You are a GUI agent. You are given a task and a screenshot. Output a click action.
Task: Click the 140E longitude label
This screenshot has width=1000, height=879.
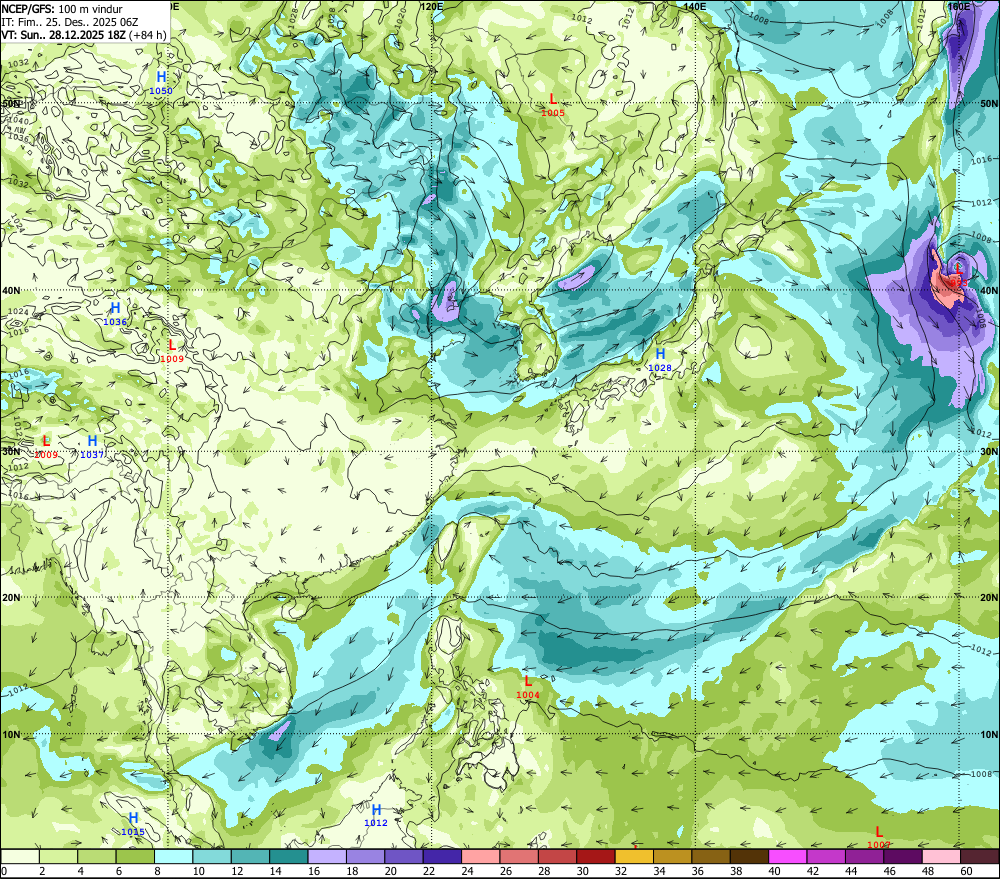click(695, 6)
